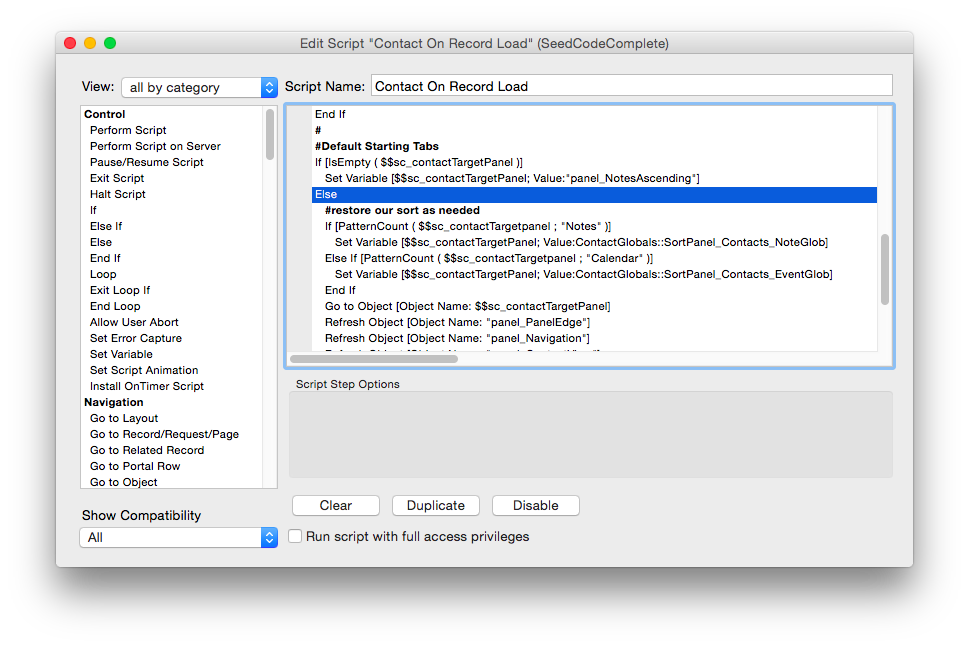Image resolution: width=969 pixels, height=647 pixels.
Task: Select Install OnTimer Script step
Action: pyautogui.click(x=146, y=386)
